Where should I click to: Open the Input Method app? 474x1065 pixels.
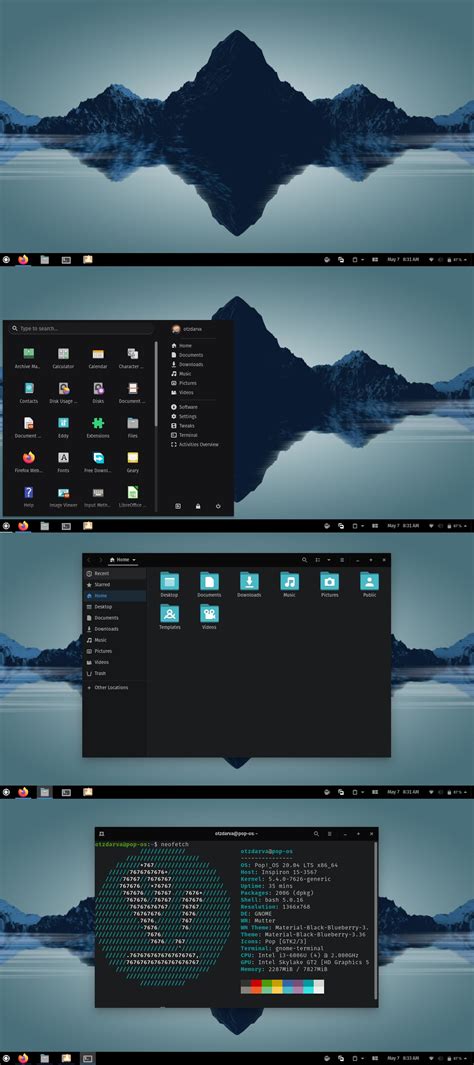click(x=98, y=497)
